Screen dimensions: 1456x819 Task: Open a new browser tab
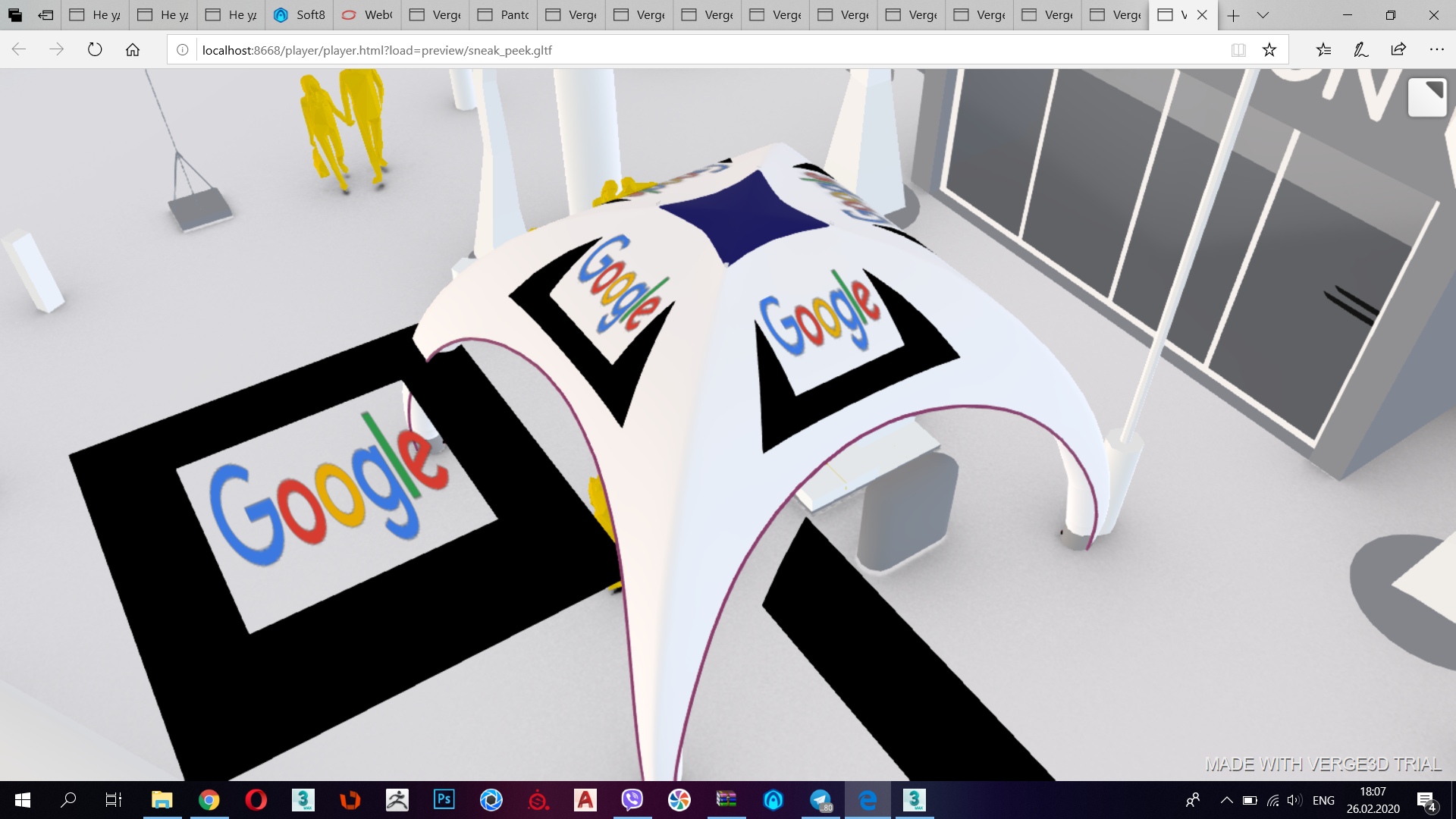coord(1233,15)
